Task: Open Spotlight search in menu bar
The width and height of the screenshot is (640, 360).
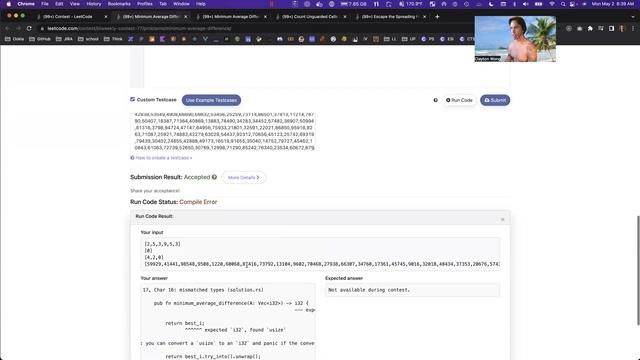Action: pyautogui.click(x=563, y=4)
